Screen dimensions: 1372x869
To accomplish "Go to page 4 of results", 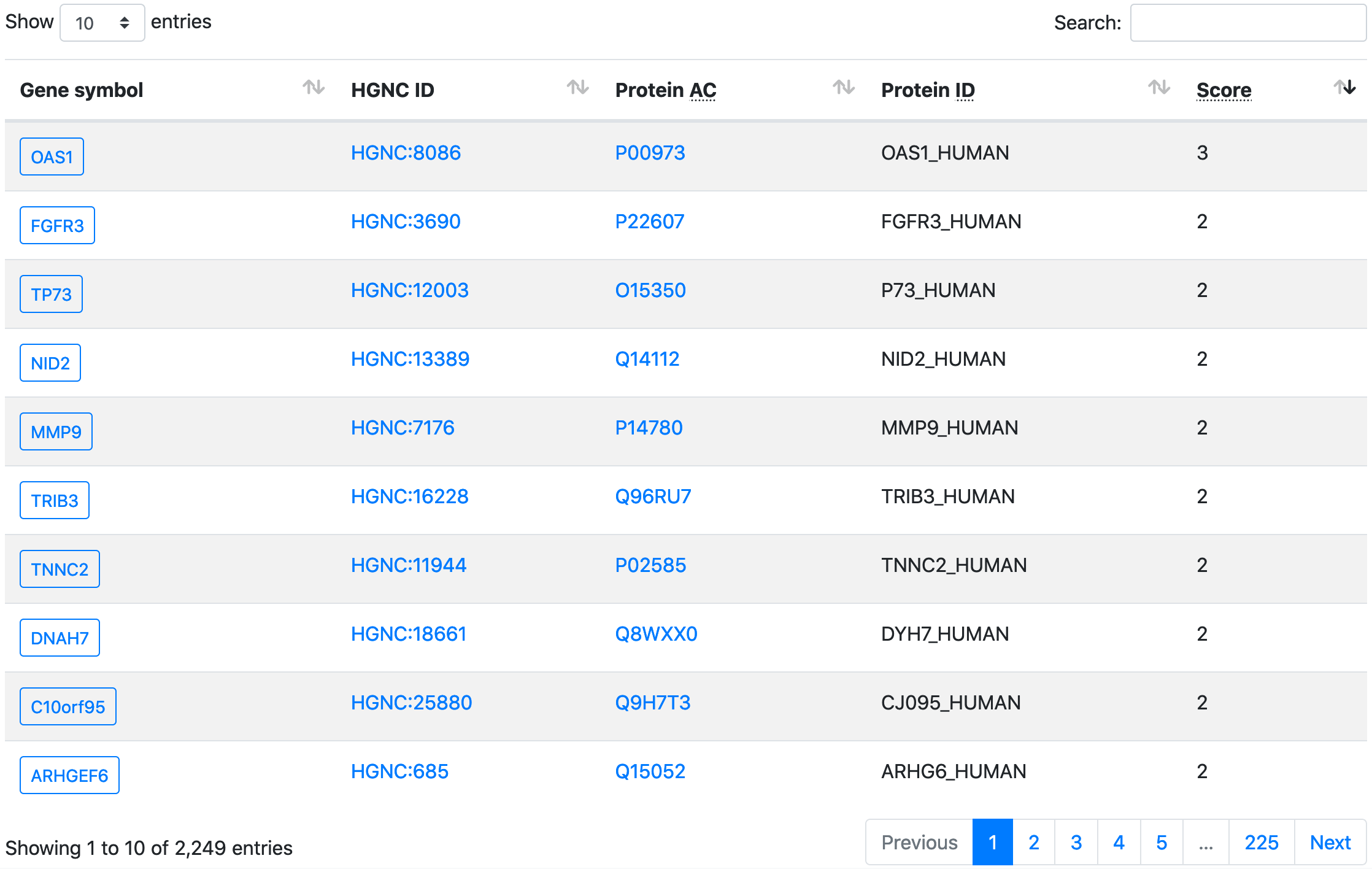I will (1119, 843).
